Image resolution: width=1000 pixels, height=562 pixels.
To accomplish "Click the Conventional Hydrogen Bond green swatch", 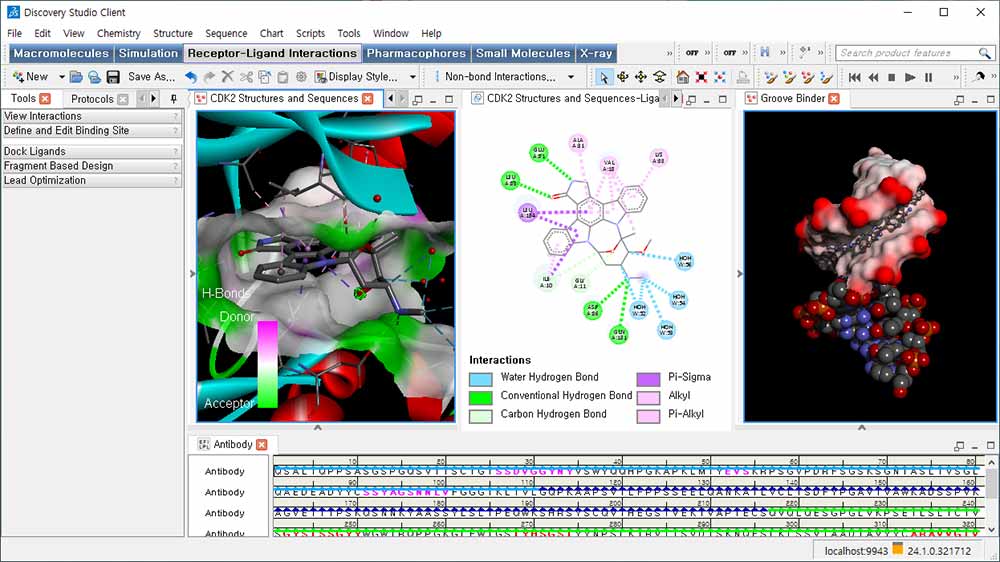I will click(x=480, y=397).
